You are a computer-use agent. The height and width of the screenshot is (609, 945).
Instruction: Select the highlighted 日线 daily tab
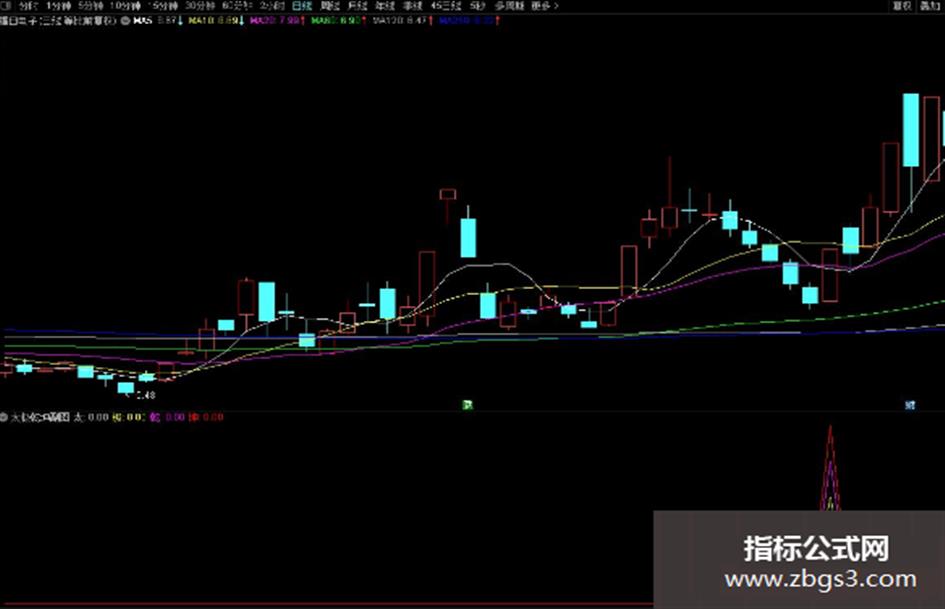[302, 6]
